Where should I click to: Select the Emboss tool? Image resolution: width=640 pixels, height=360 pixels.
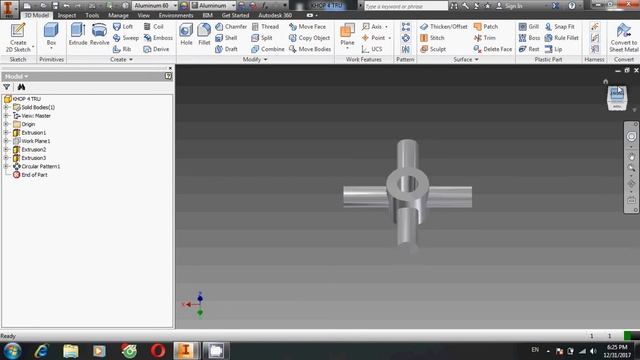[158, 38]
